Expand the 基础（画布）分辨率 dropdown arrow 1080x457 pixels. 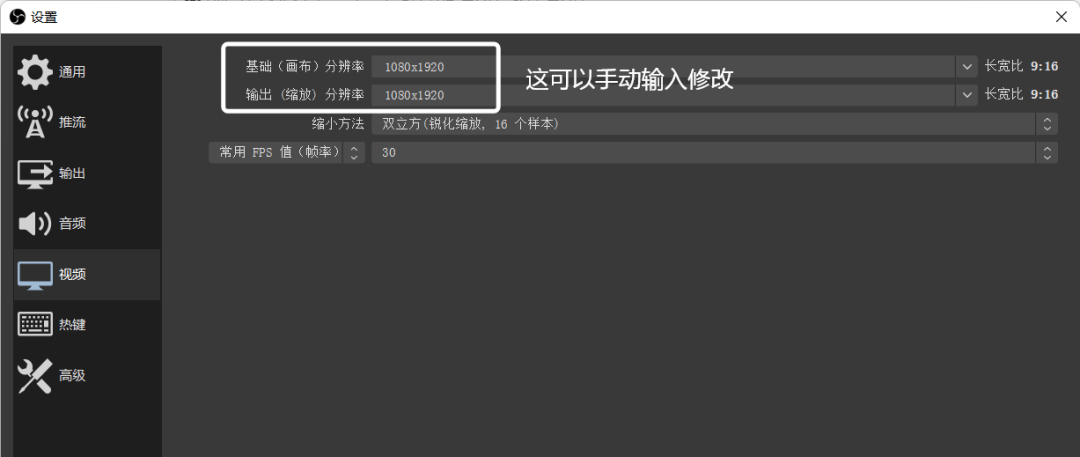(x=966, y=66)
